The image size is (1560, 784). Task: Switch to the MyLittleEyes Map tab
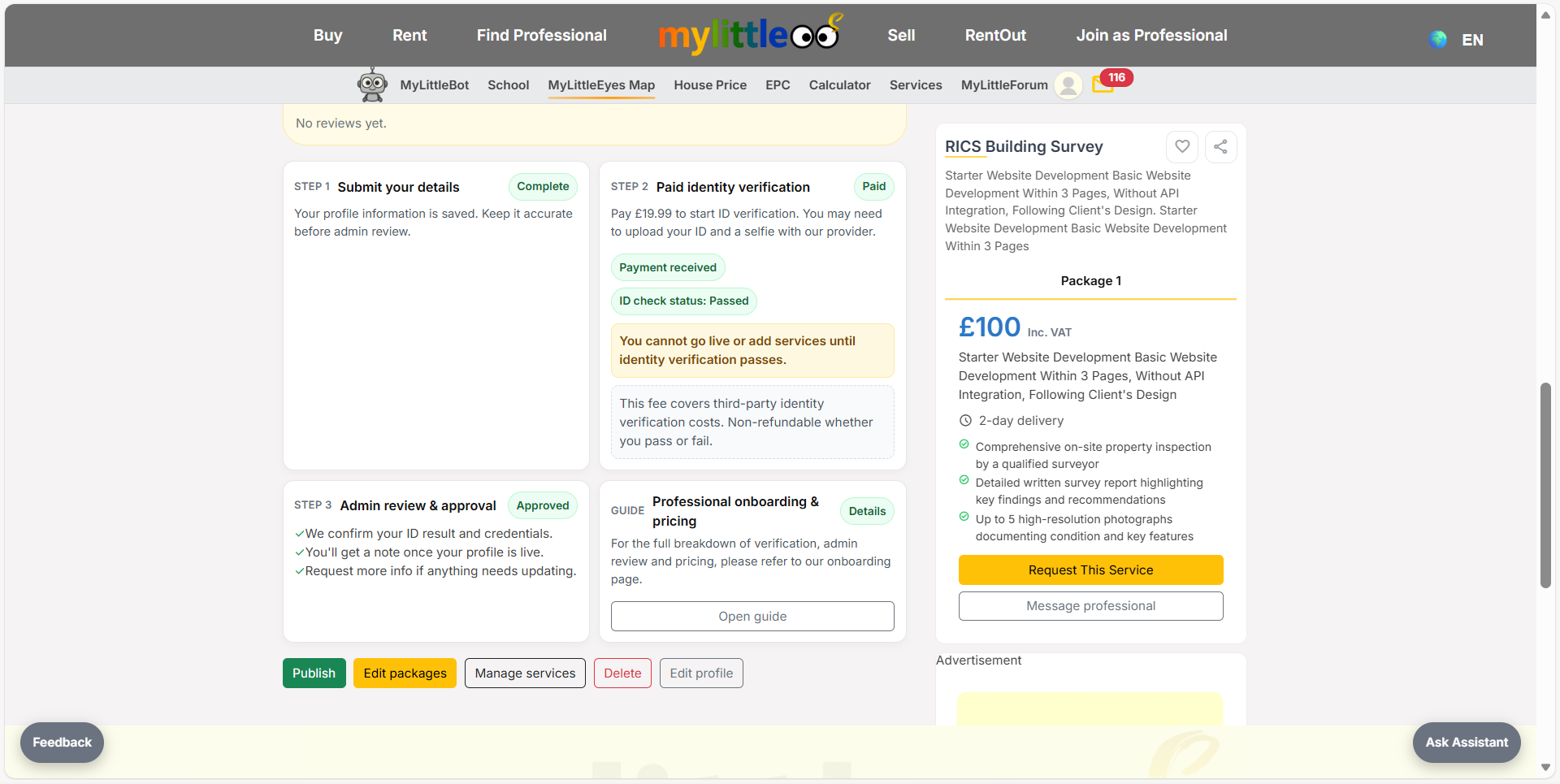coord(601,84)
